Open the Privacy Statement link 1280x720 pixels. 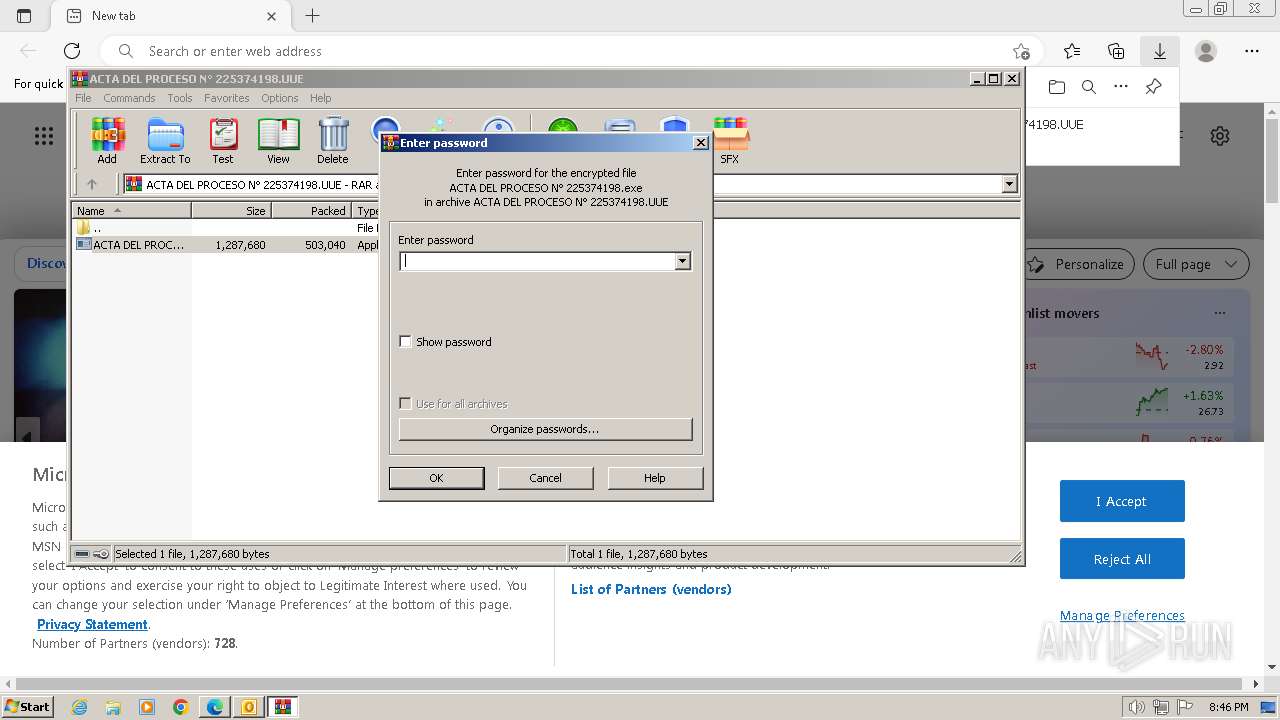click(x=92, y=624)
